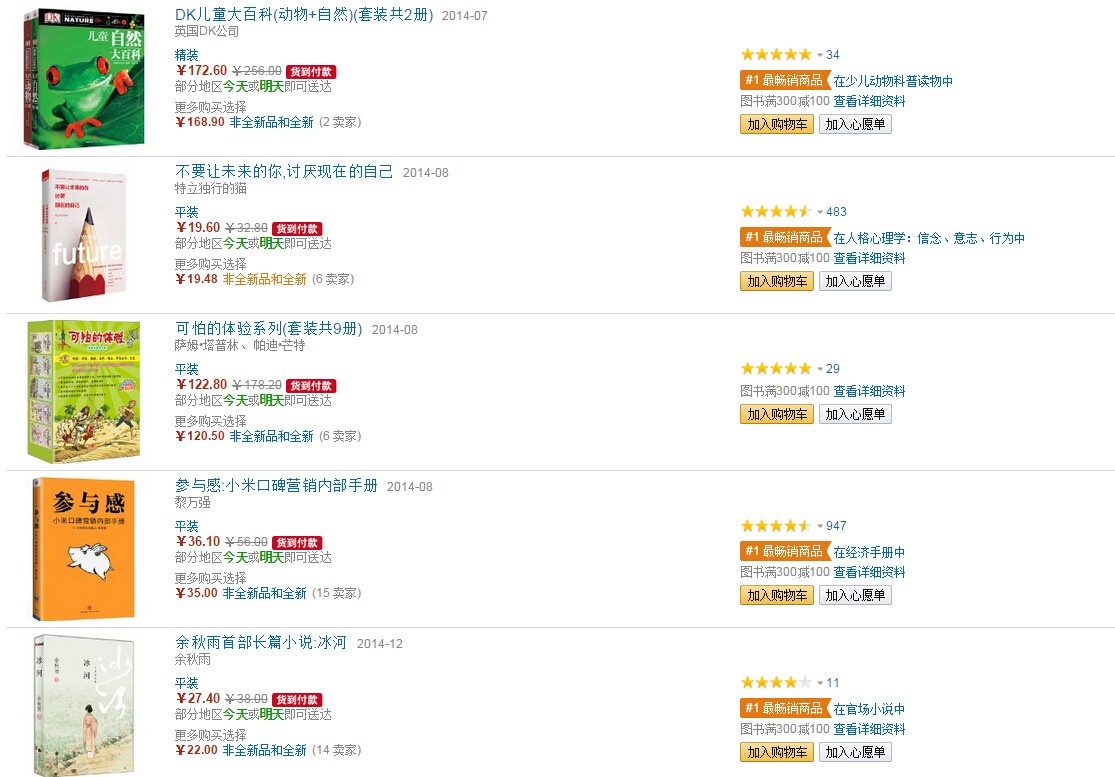Open 非全新品和全新 offers for 不要让未来的你
1115x777 pixels.
pyautogui.click(x=265, y=279)
